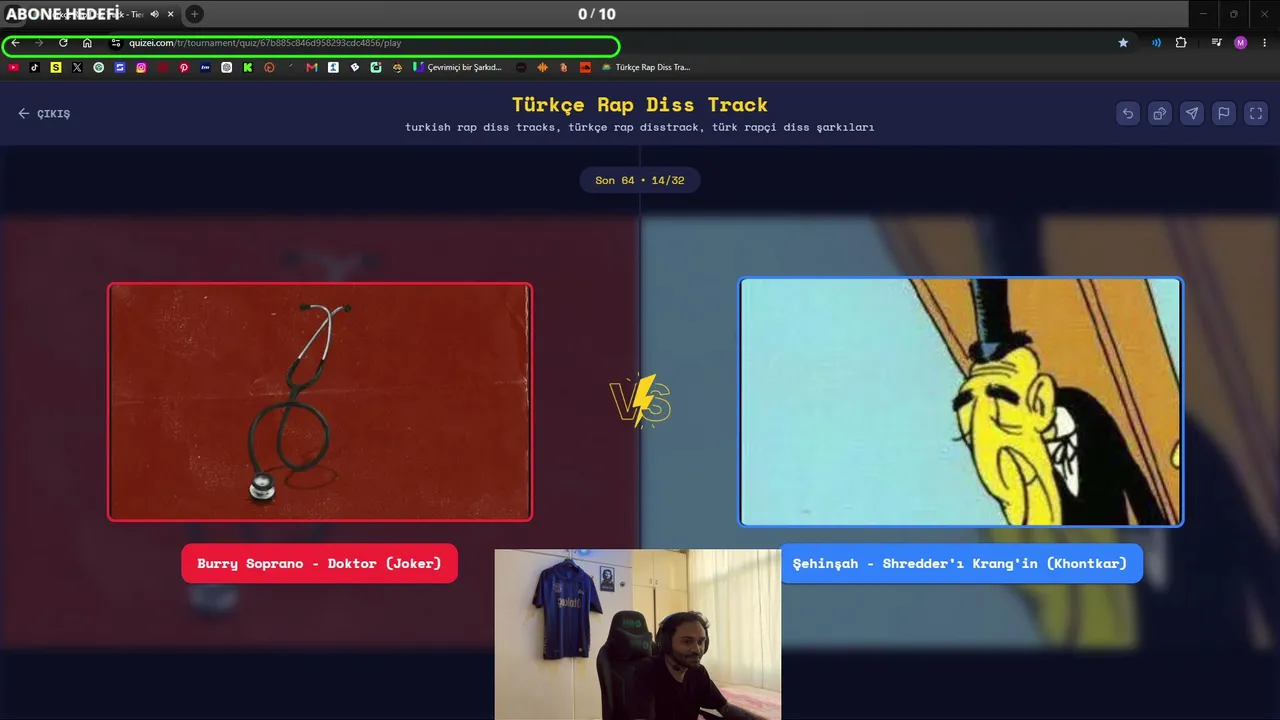Open the Instagram bookmark
Viewport: 1280px width, 720px height.
(x=141, y=67)
